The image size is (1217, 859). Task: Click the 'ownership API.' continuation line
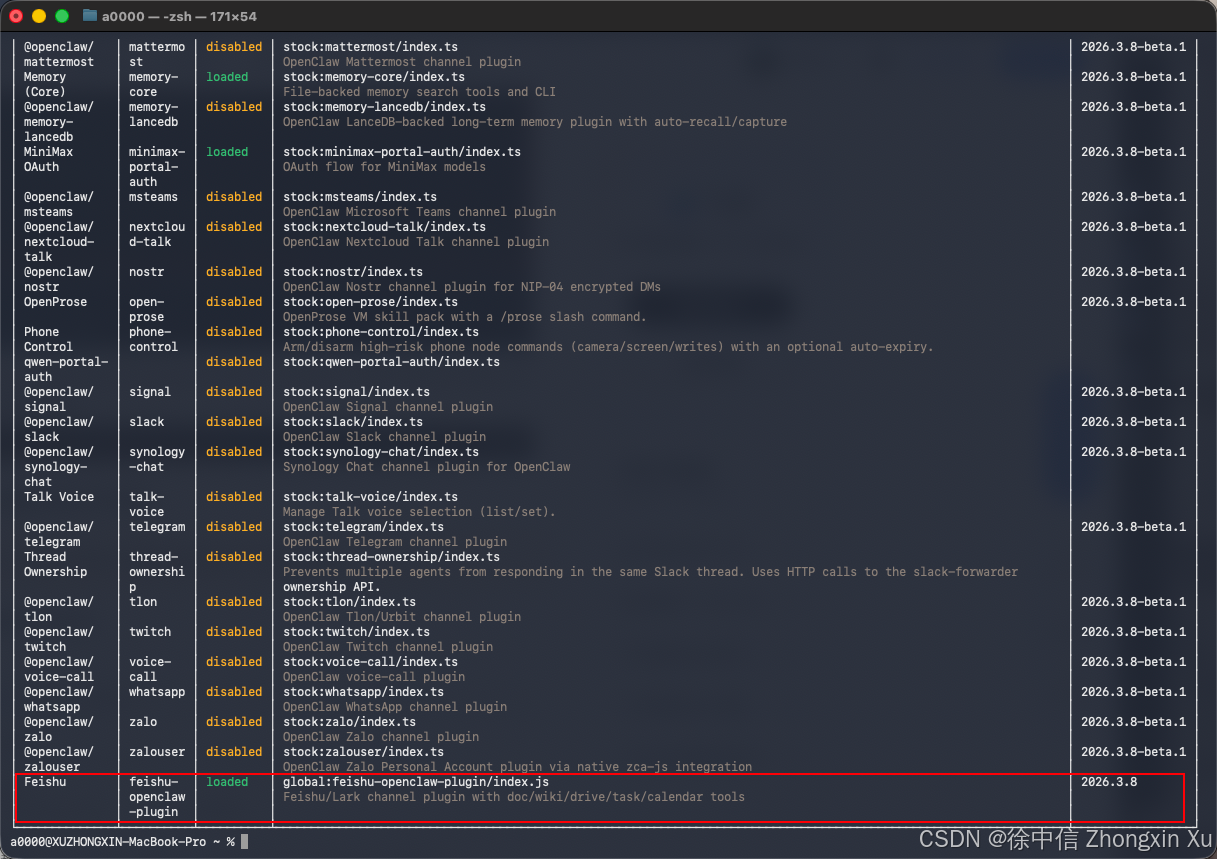pos(332,587)
